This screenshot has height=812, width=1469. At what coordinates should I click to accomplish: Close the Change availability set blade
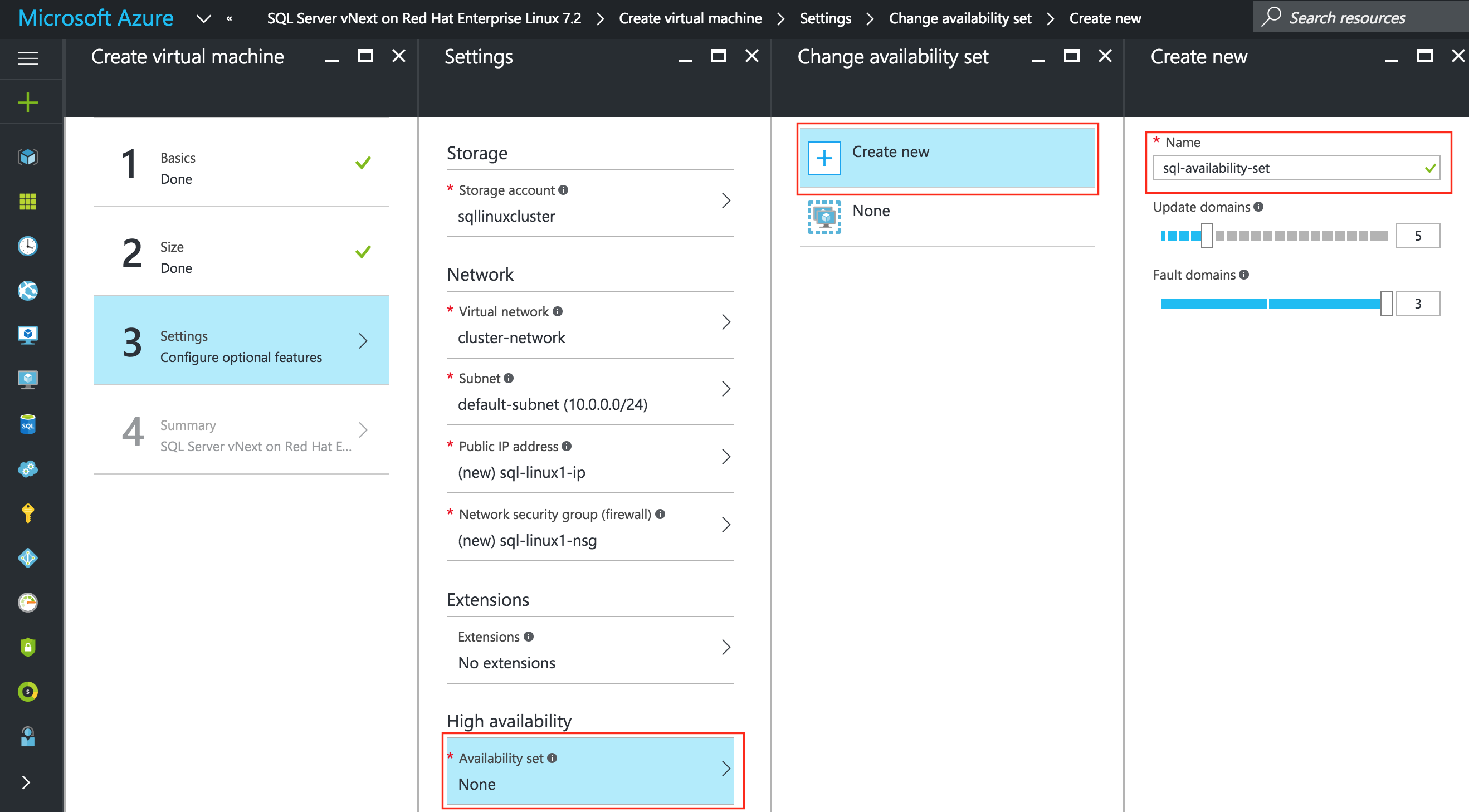1105,56
